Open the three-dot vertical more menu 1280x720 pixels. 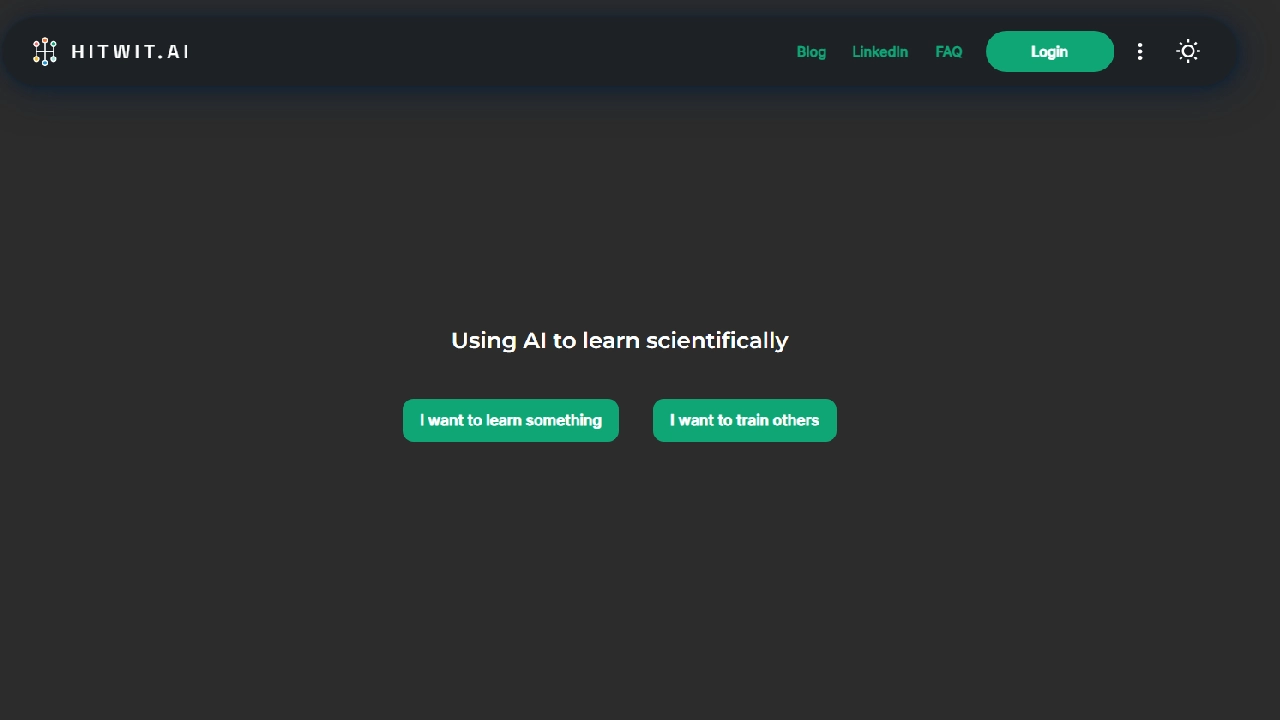[x=1140, y=52]
